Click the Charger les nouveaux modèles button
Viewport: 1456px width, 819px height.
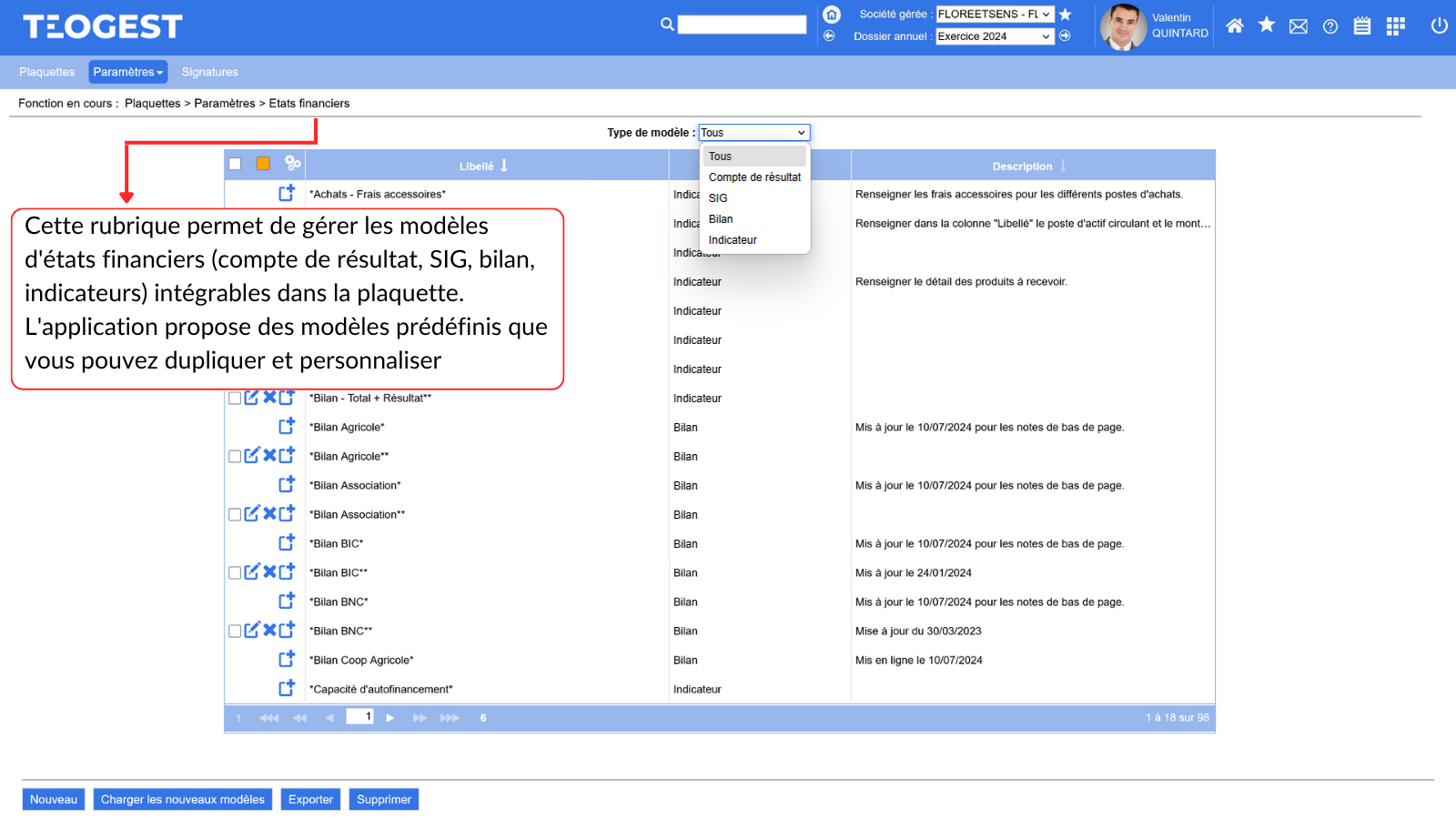182,799
